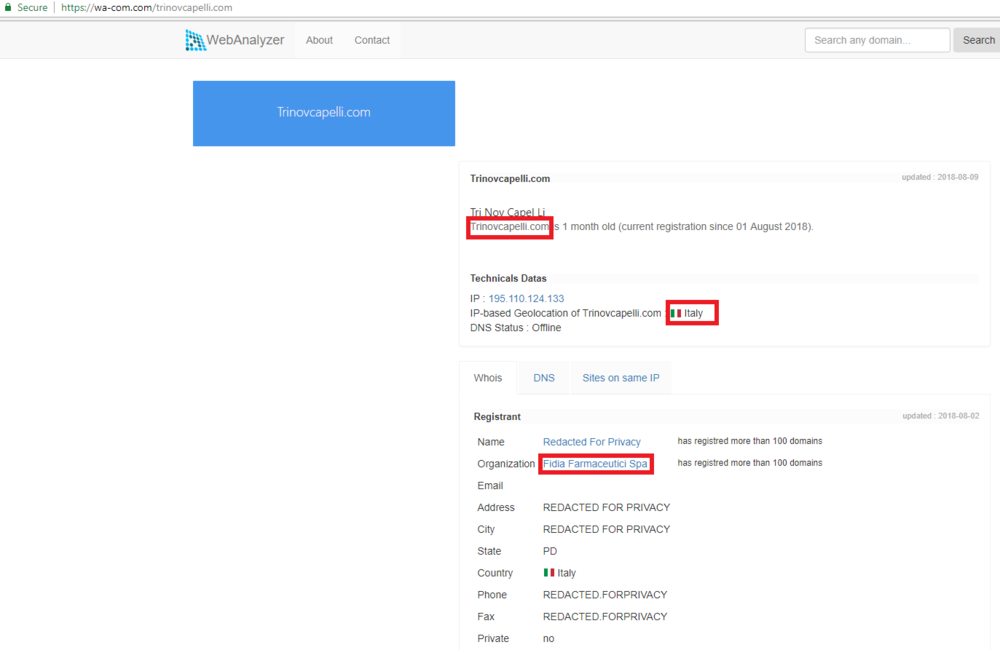This screenshot has width=1000, height=650.
Task: Click the Registrant section heading
Action: point(497,416)
